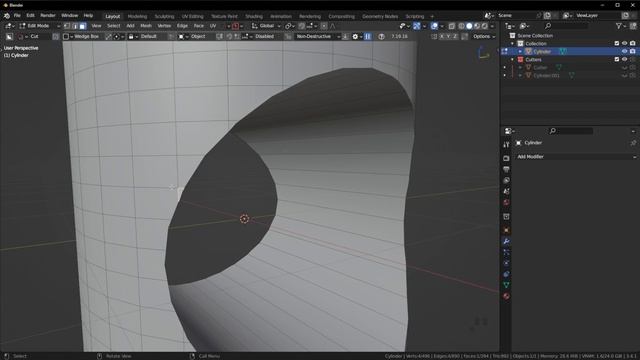
Task: Toggle viewport overlays button
Action: click(x=434, y=26)
